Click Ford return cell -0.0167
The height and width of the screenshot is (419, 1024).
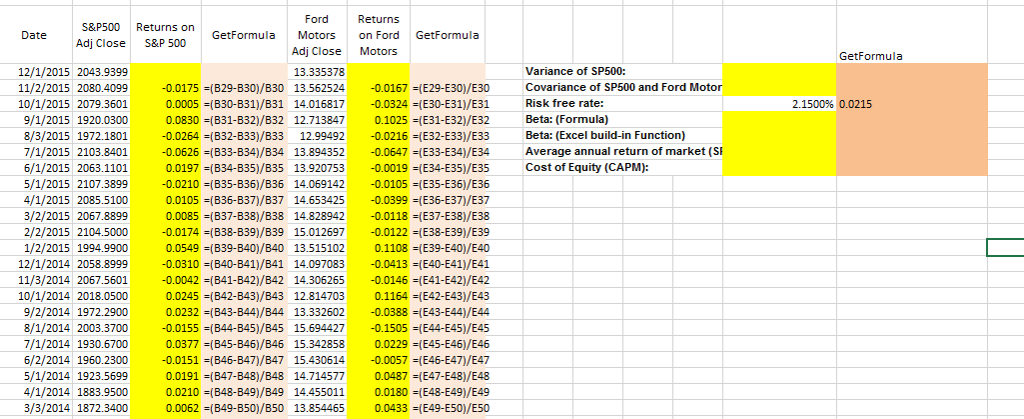click(378, 87)
